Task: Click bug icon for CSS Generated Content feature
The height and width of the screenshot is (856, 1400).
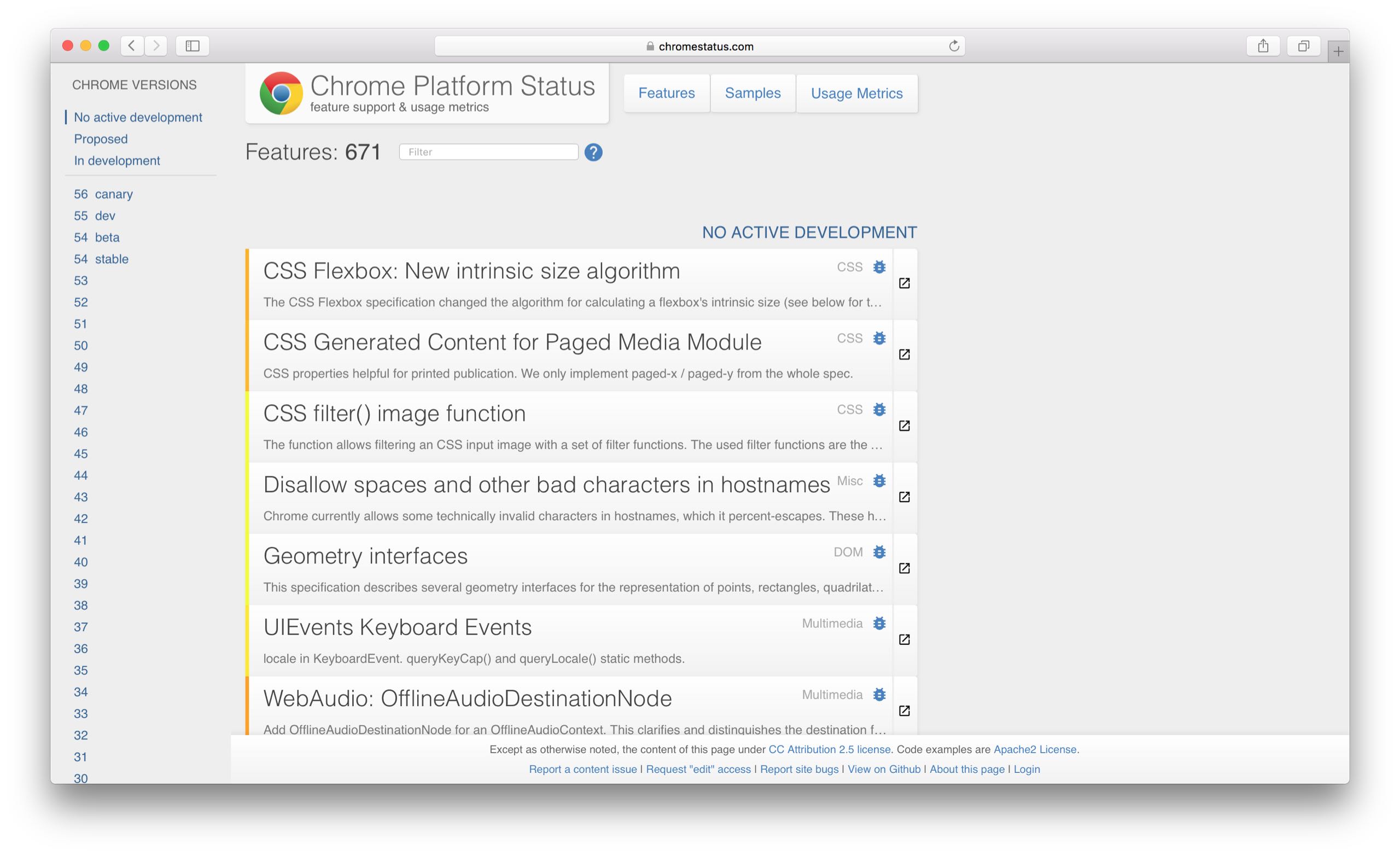Action: click(879, 338)
